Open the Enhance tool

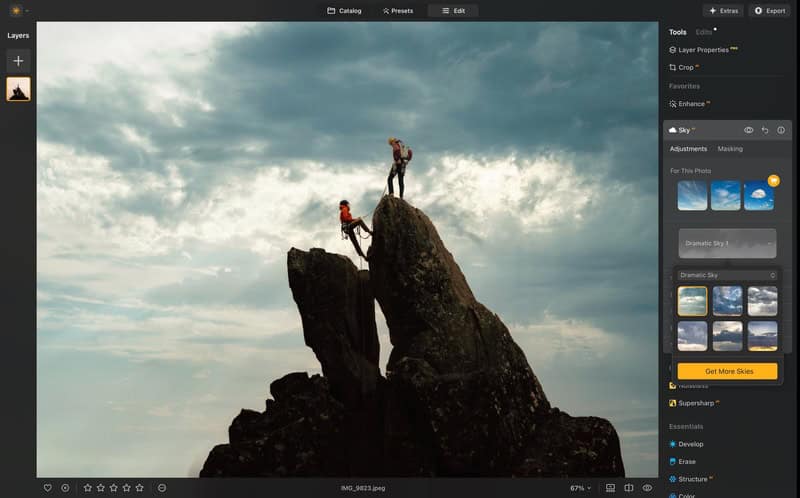(691, 103)
